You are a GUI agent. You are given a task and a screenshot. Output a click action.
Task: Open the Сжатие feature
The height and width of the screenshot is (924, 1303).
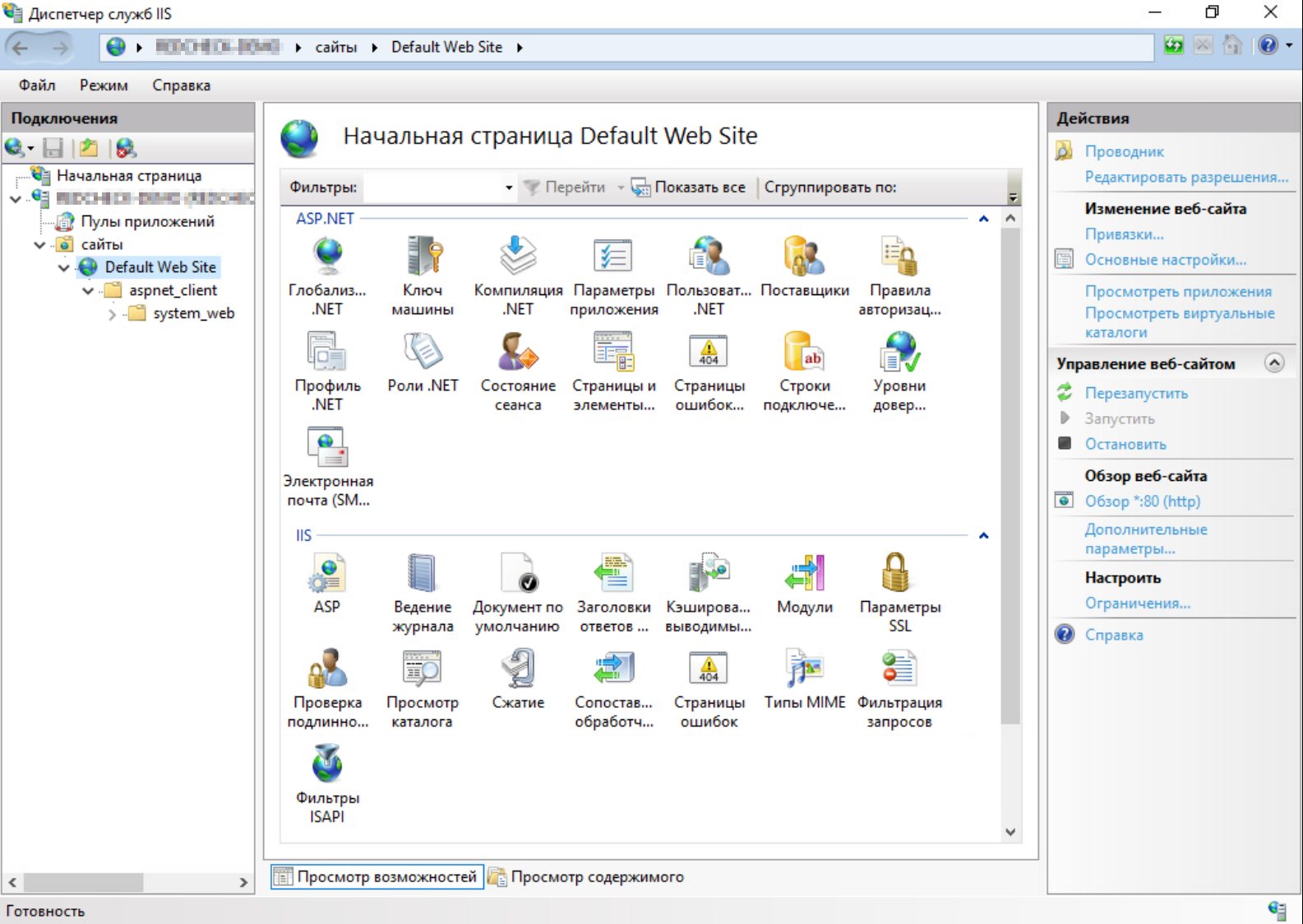[518, 678]
